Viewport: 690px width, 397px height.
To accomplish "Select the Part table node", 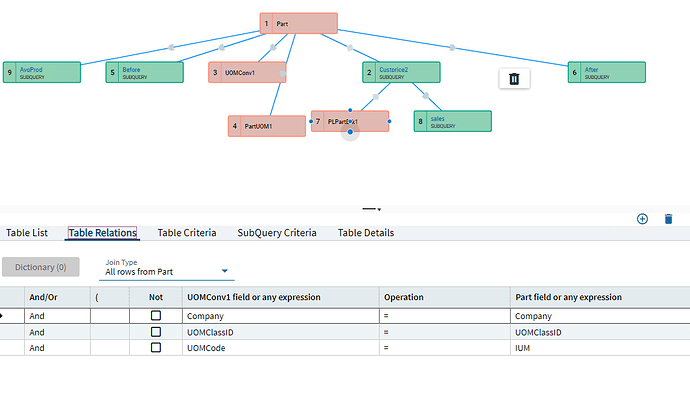I will 298,24.
